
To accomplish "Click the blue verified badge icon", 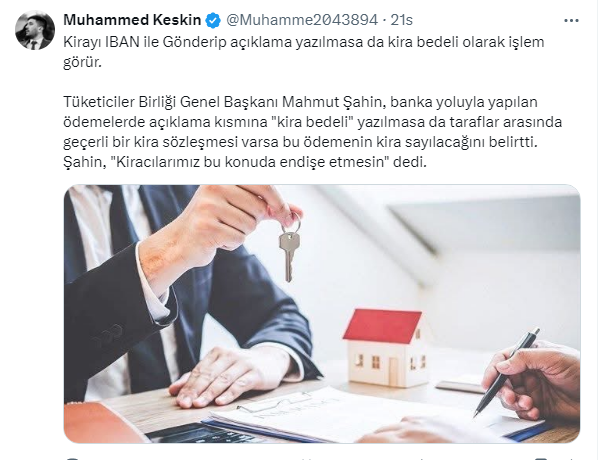I will [x=213, y=20].
